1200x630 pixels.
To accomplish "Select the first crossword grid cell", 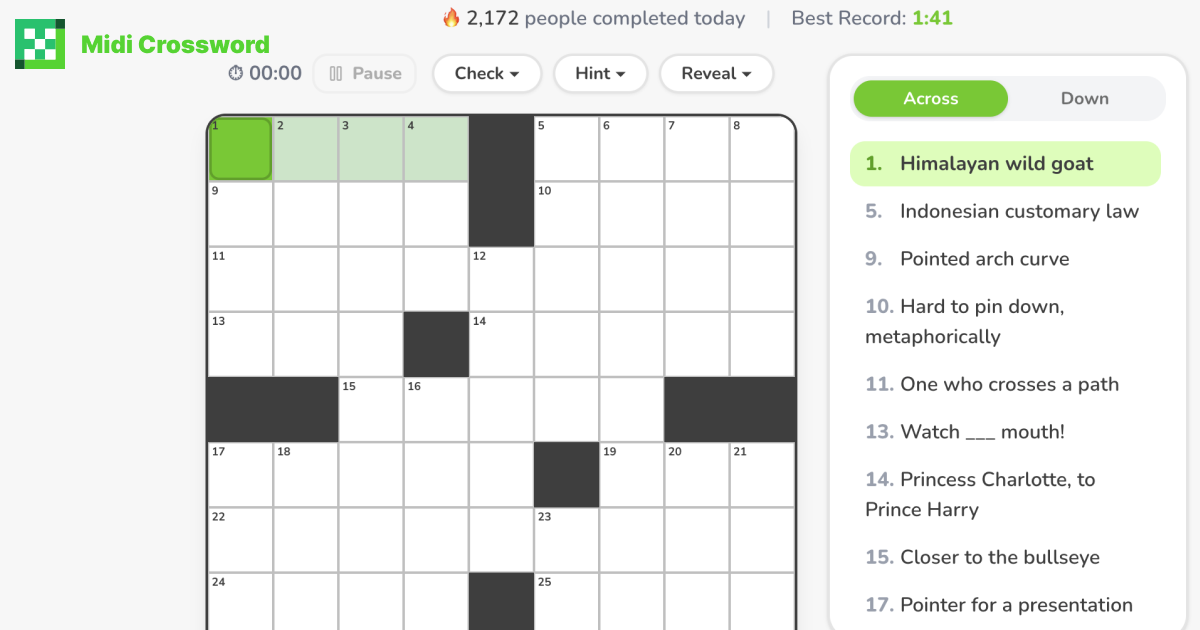I will coord(240,148).
